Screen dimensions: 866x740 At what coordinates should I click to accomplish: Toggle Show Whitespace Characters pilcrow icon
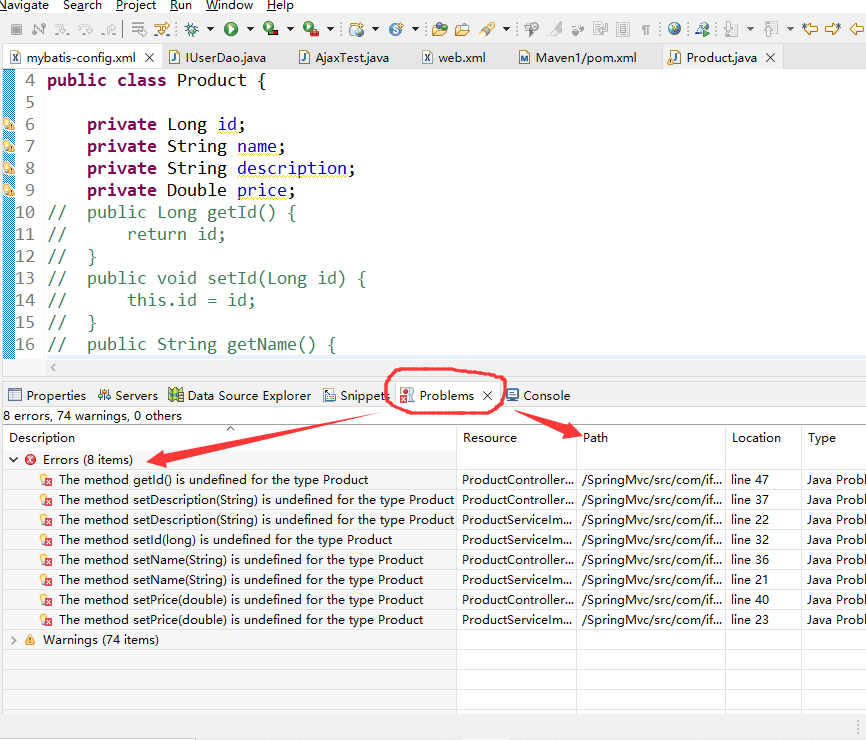[x=646, y=29]
